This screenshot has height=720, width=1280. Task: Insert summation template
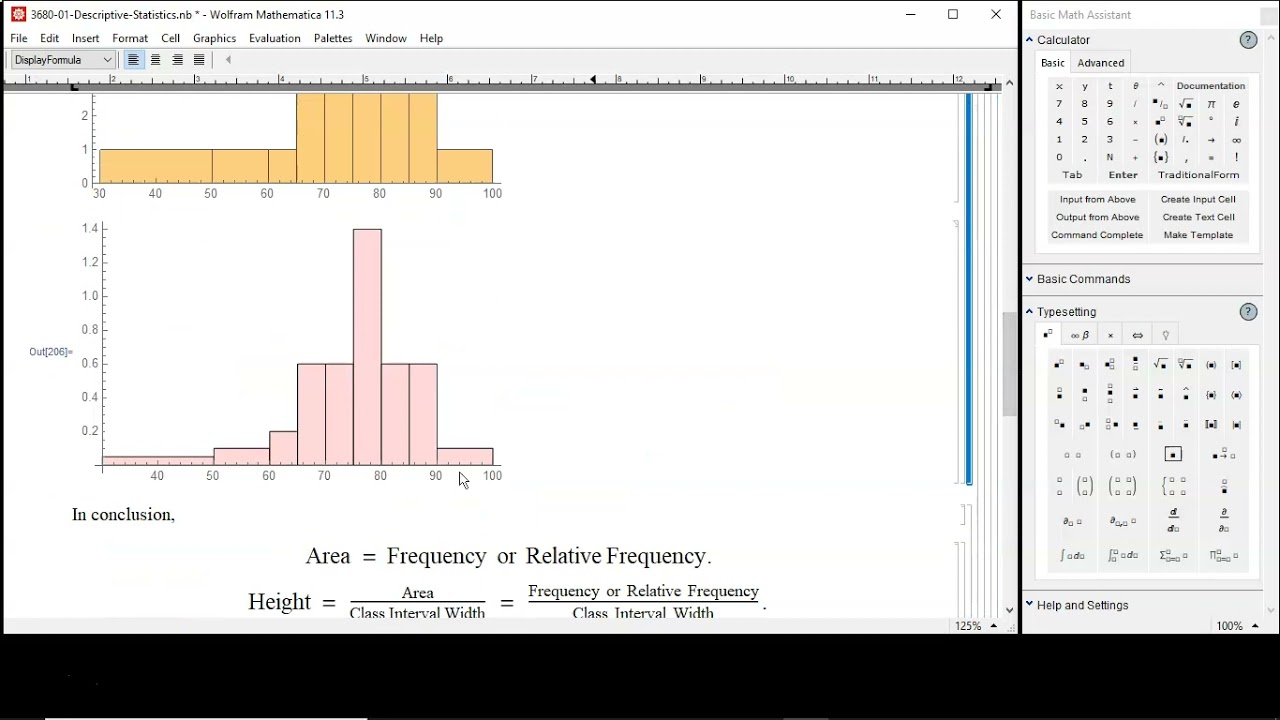(1174, 556)
